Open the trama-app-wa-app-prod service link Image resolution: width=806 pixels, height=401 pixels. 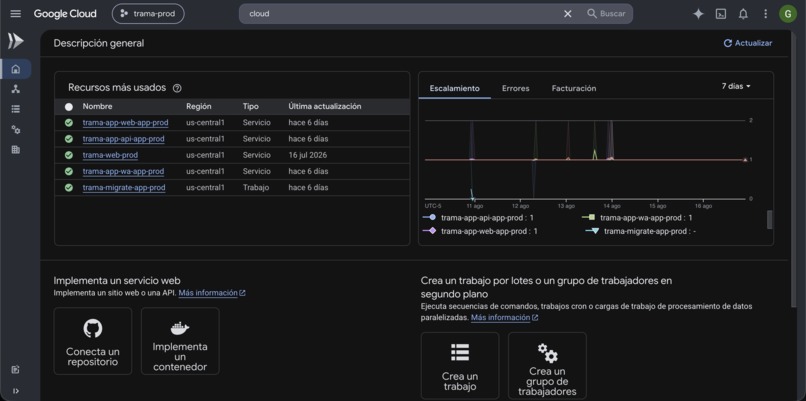click(123, 171)
